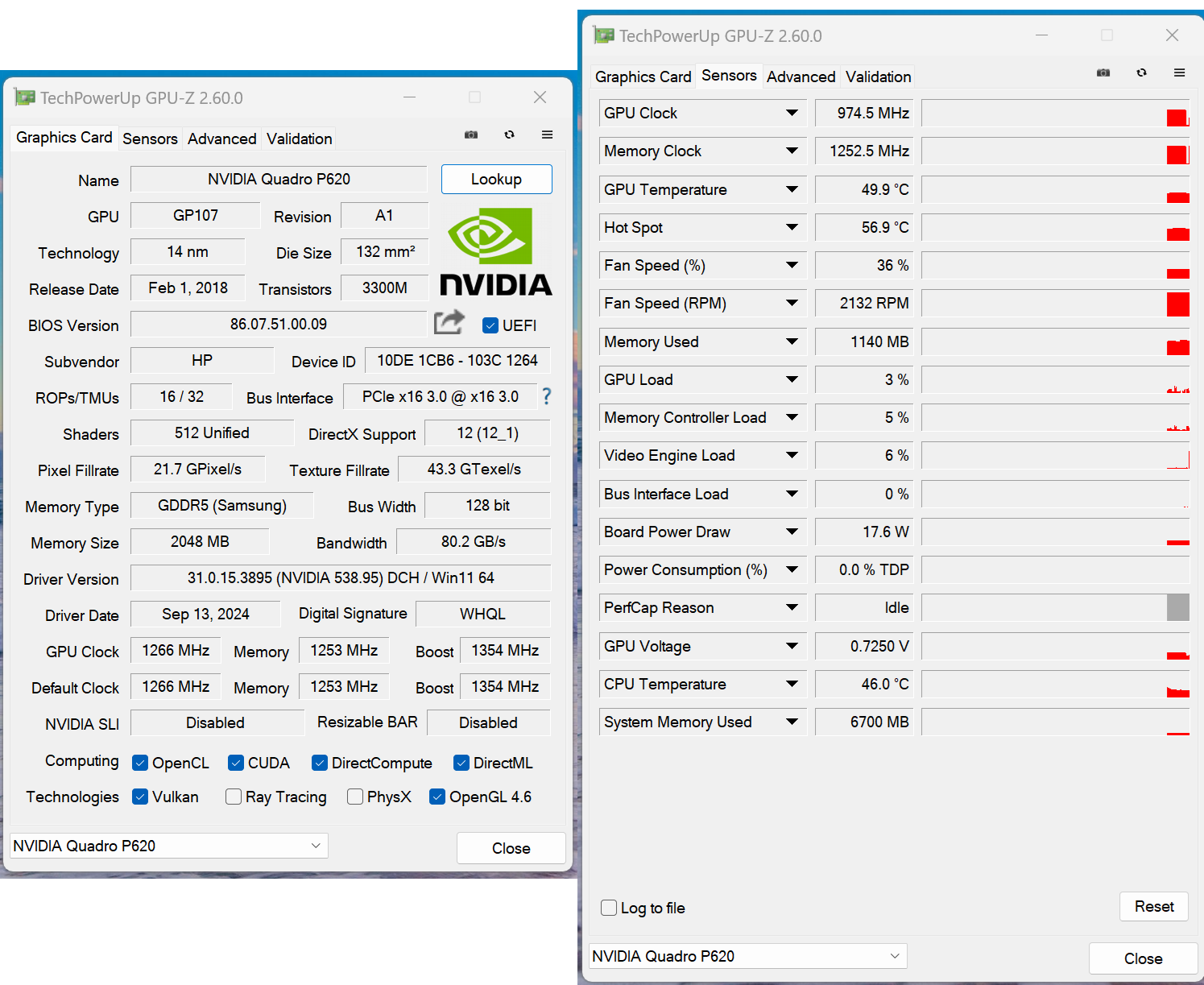The width and height of the screenshot is (1204, 985).
Task: Click GPU-Z app icon in Sensors window title bar
Action: [x=603, y=35]
